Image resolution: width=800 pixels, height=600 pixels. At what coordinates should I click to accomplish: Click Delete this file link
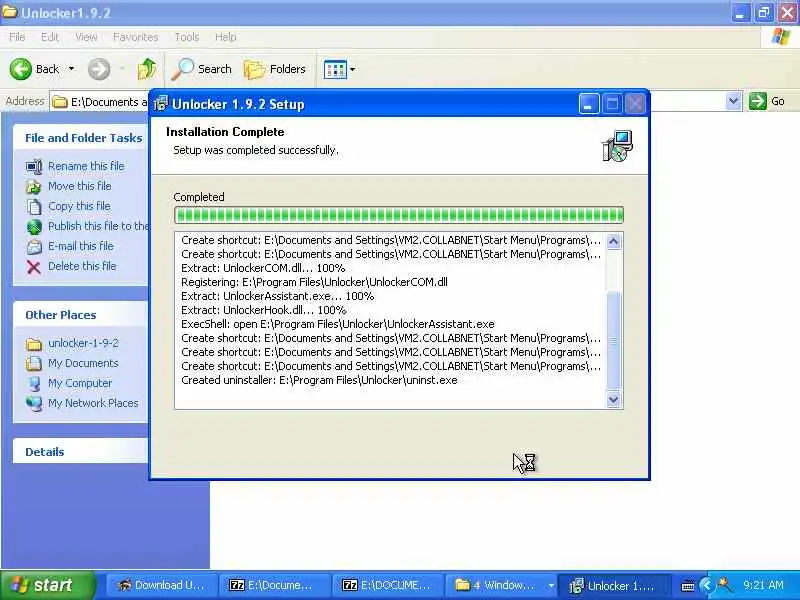(x=82, y=266)
